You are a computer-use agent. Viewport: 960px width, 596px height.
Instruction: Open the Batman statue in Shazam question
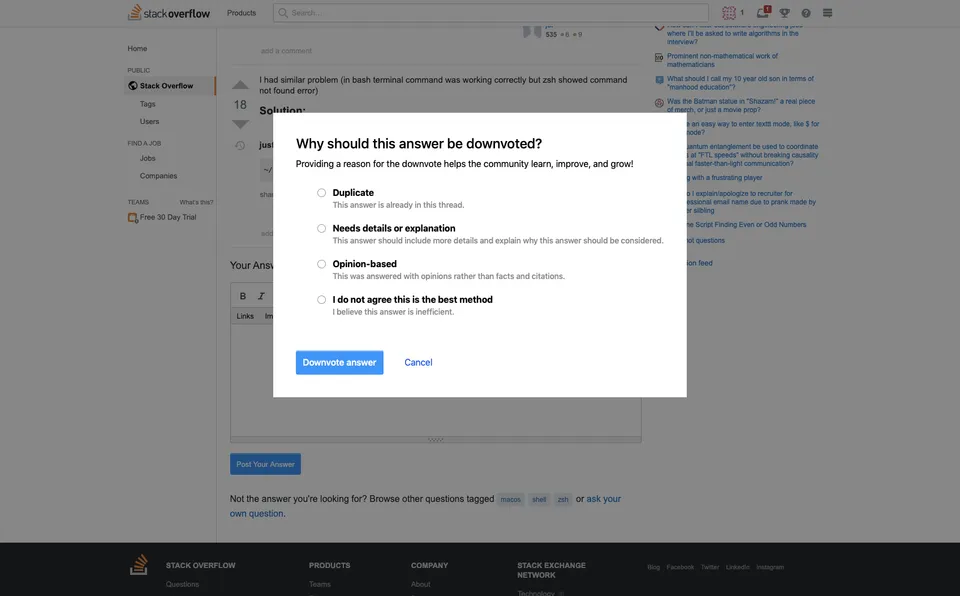(x=741, y=105)
